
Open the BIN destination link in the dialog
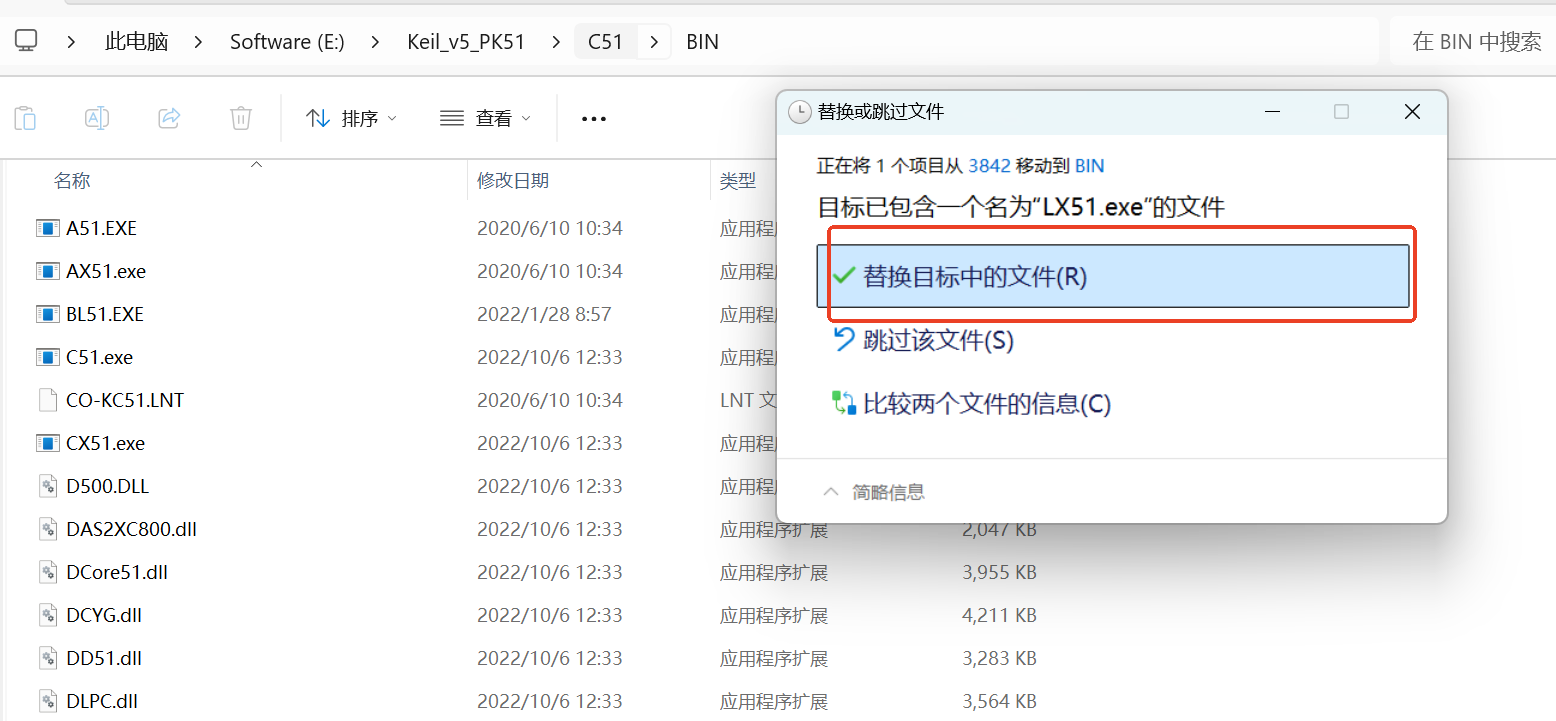point(1089,166)
